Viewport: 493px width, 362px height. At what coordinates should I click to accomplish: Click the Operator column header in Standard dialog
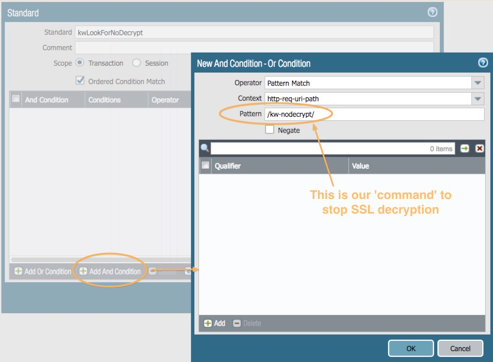170,100
